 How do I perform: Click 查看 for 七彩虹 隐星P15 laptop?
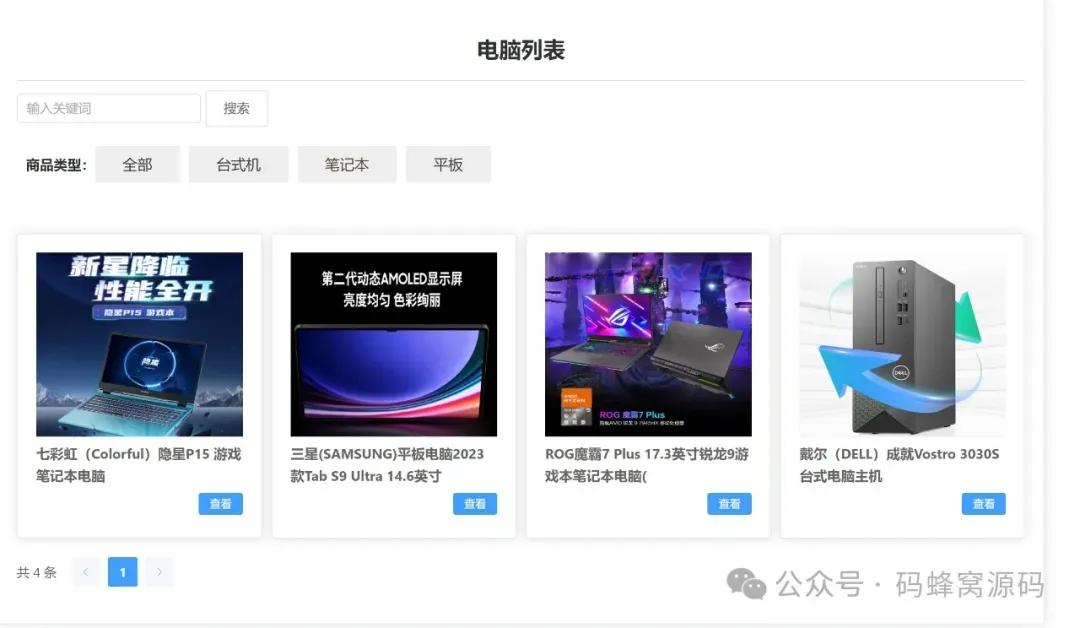click(x=220, y=503)
